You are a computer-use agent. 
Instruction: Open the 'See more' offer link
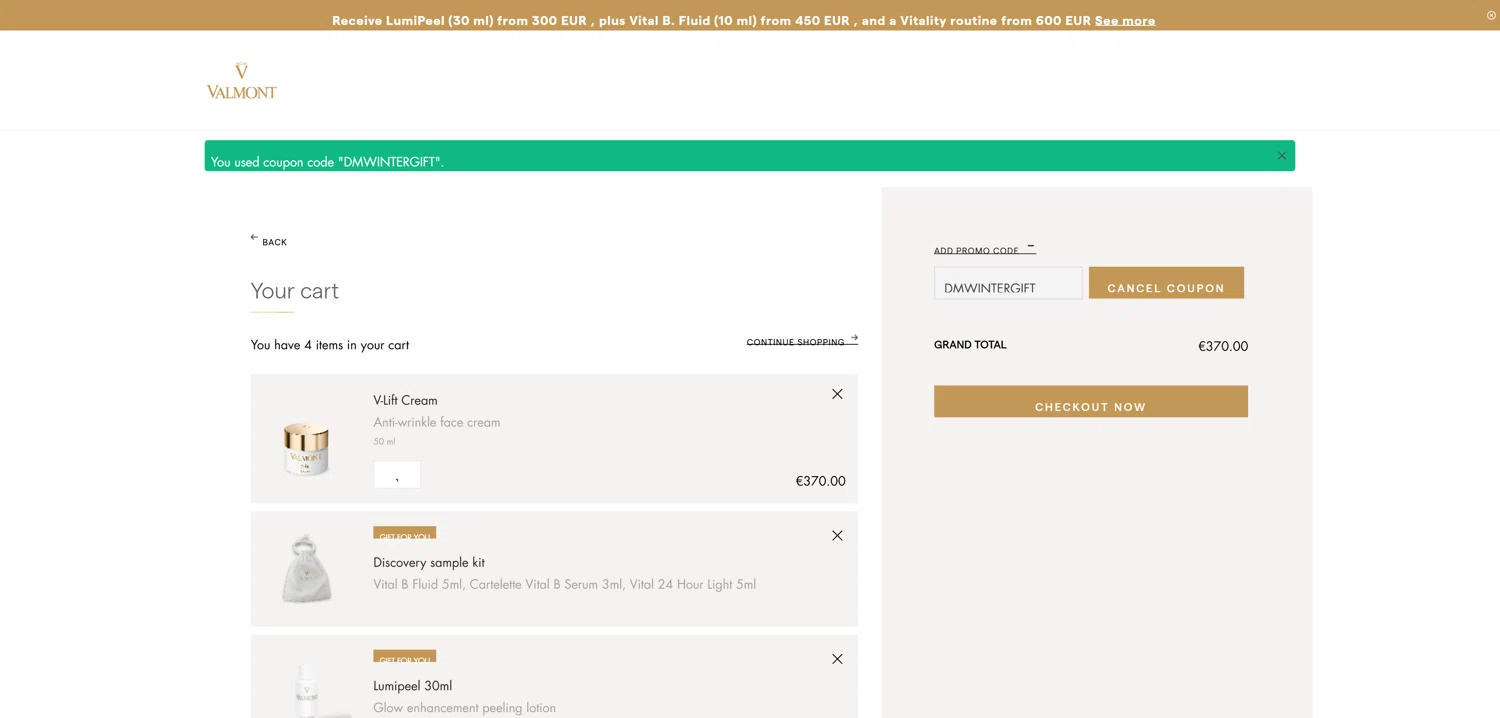1125,20
